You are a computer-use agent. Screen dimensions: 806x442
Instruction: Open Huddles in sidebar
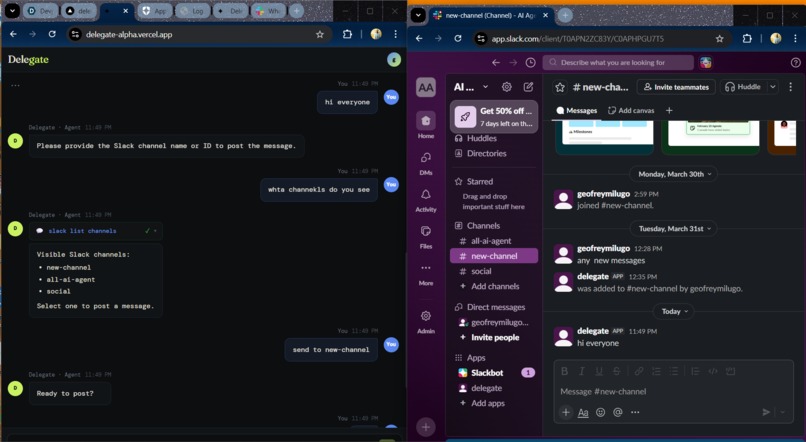tap(494, 138)
